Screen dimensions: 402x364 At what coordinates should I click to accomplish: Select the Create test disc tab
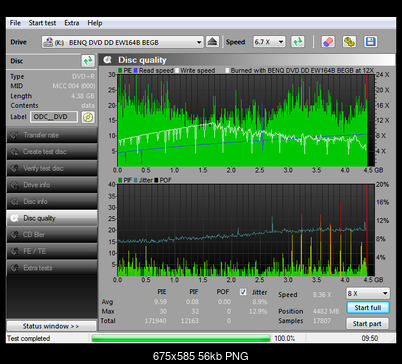(52, 152)
